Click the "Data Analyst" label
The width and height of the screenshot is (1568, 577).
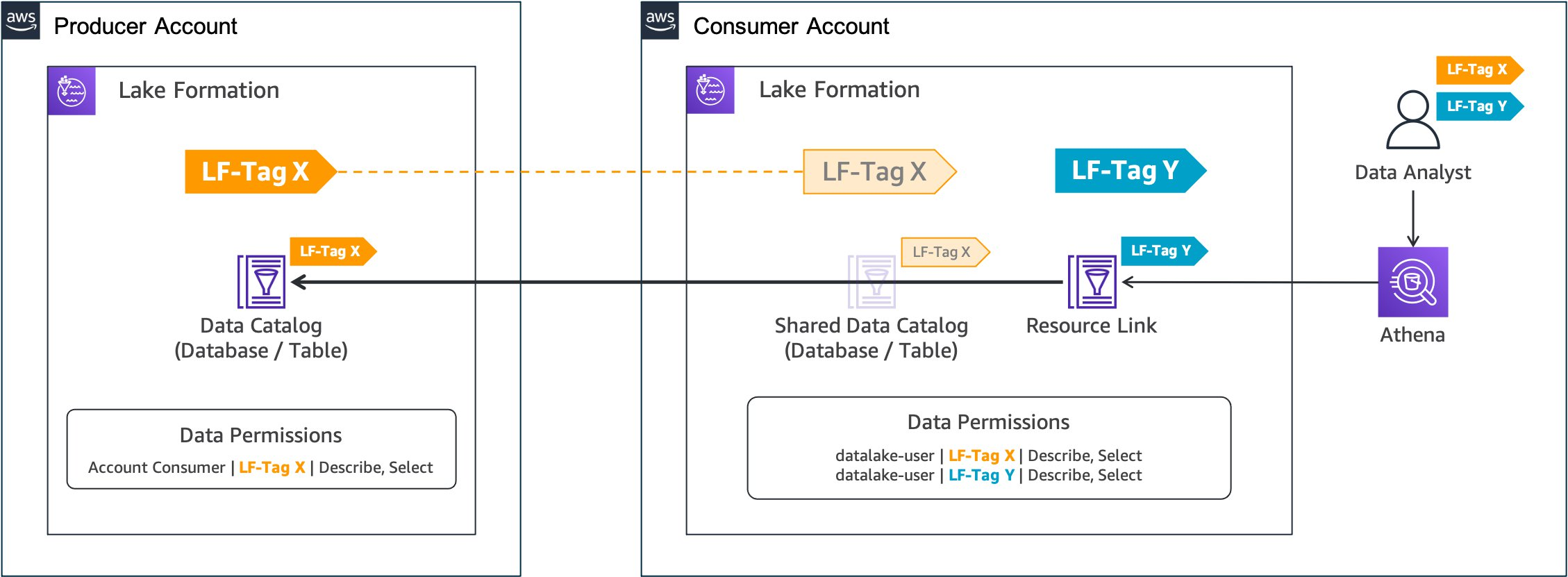pos(1412,172)
